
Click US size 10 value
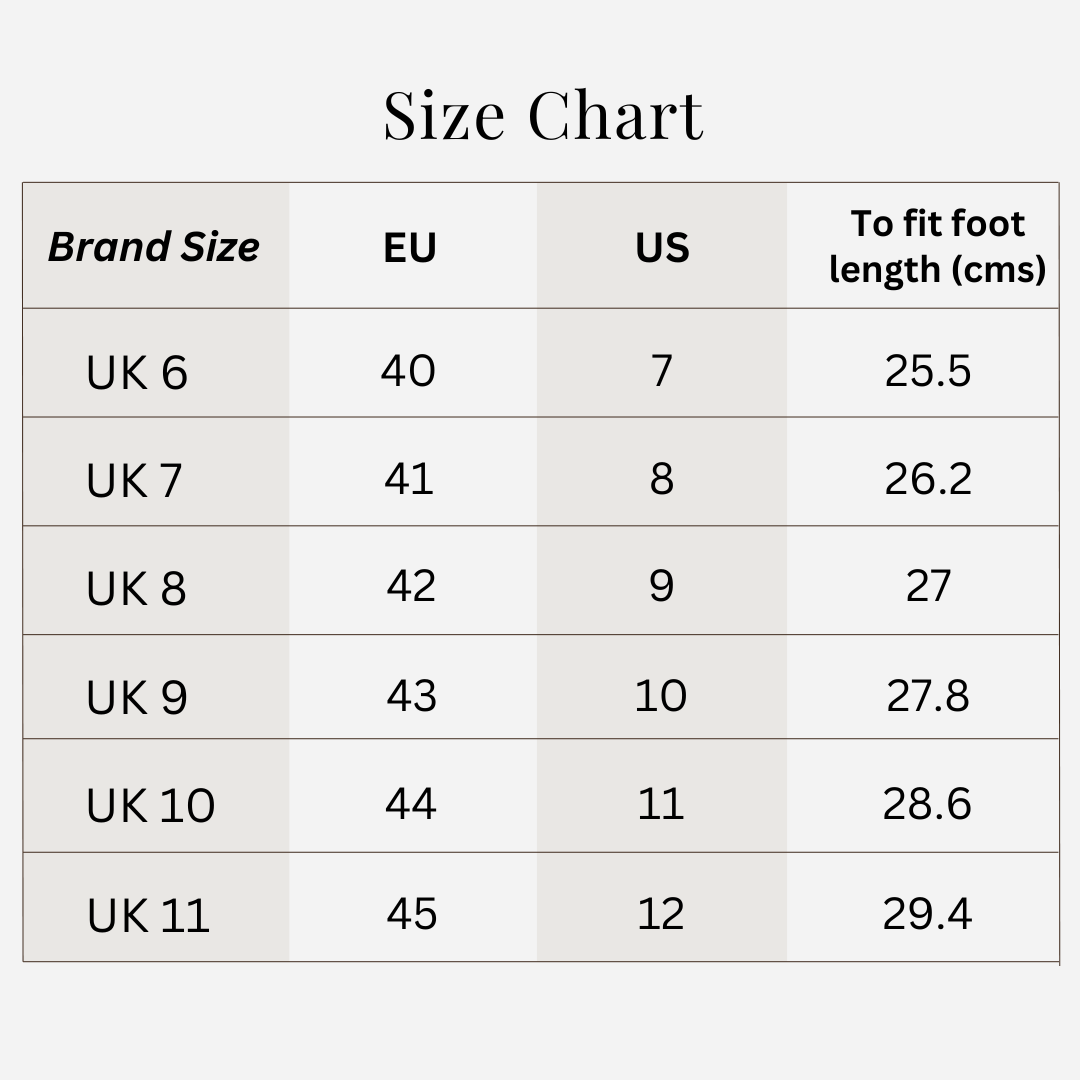point(661,695)
